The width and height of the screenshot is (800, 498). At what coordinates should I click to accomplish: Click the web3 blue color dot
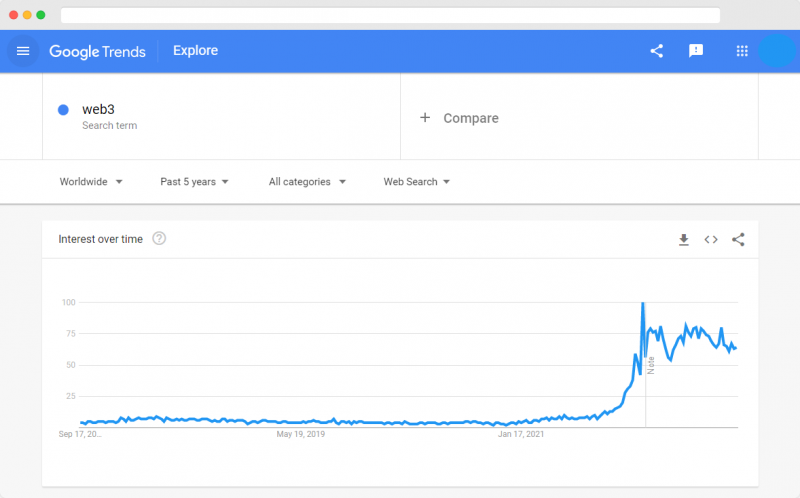[63, 110]
